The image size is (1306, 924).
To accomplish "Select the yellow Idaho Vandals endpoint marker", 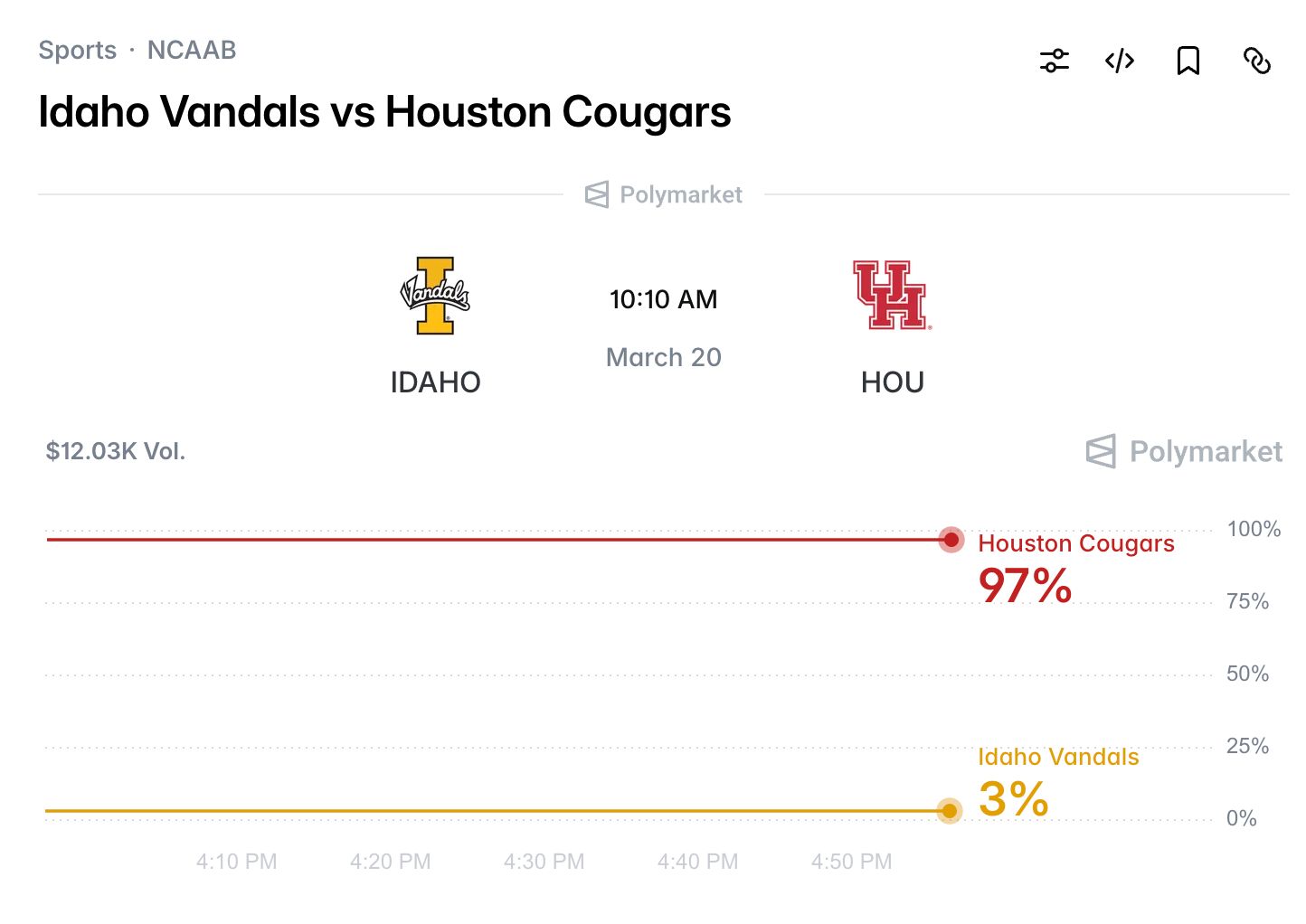I will [949, 811].
